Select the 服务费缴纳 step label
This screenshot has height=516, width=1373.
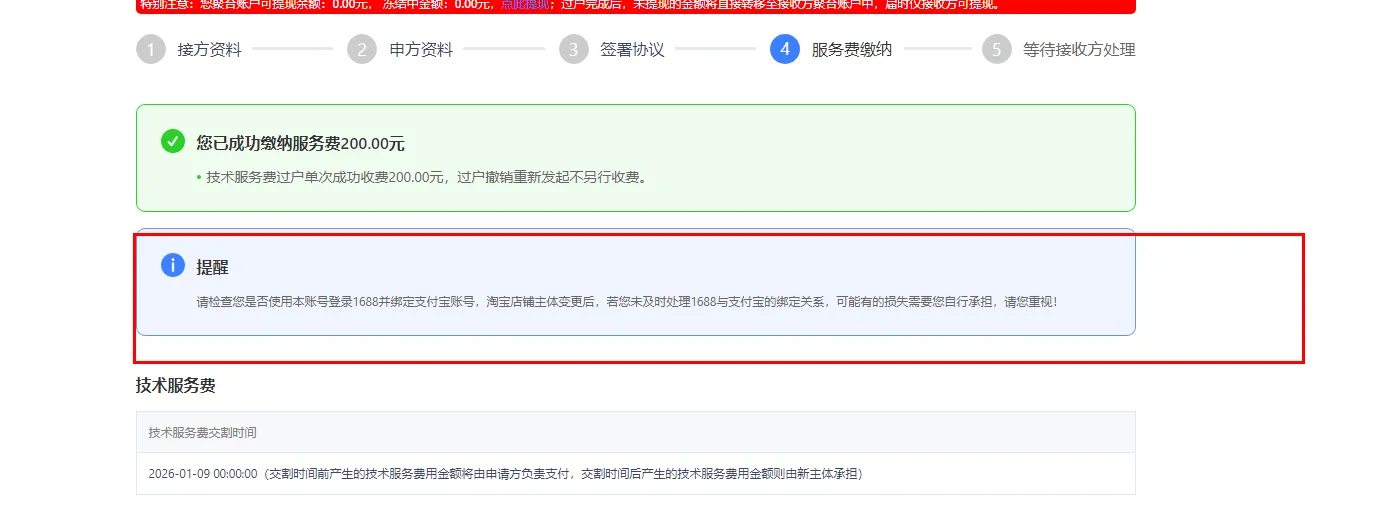pyautogui.click(x=852, y=49)
